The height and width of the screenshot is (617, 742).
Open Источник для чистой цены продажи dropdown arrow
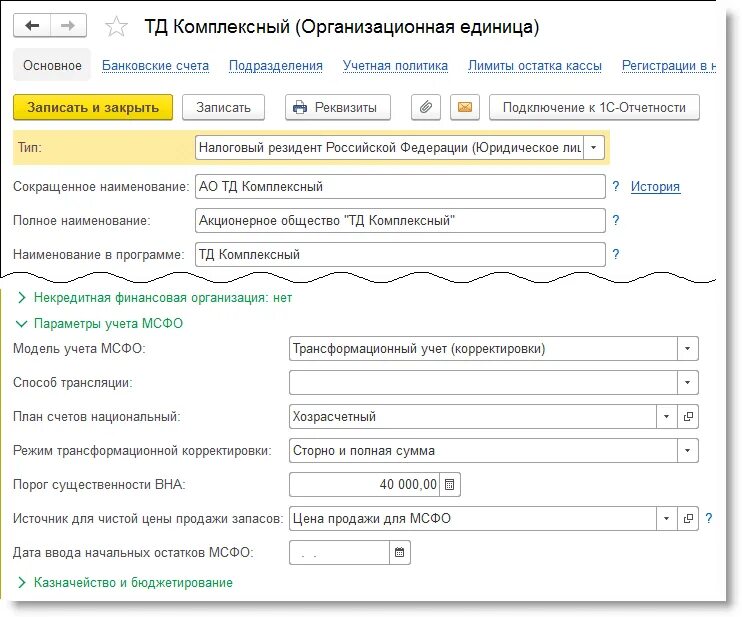coord(667,519)
